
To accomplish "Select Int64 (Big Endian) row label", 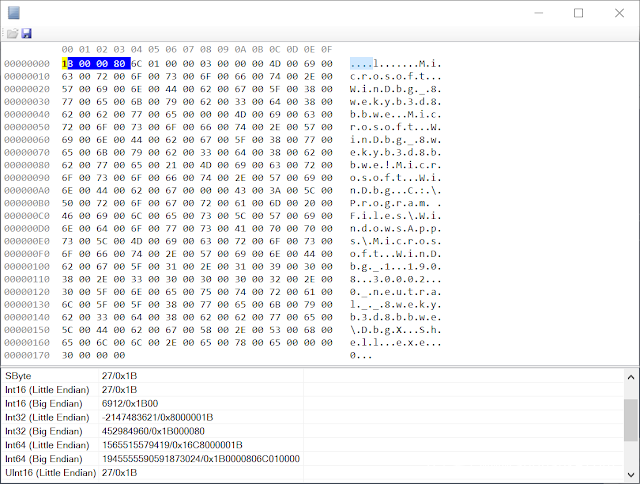I will 44,459.
